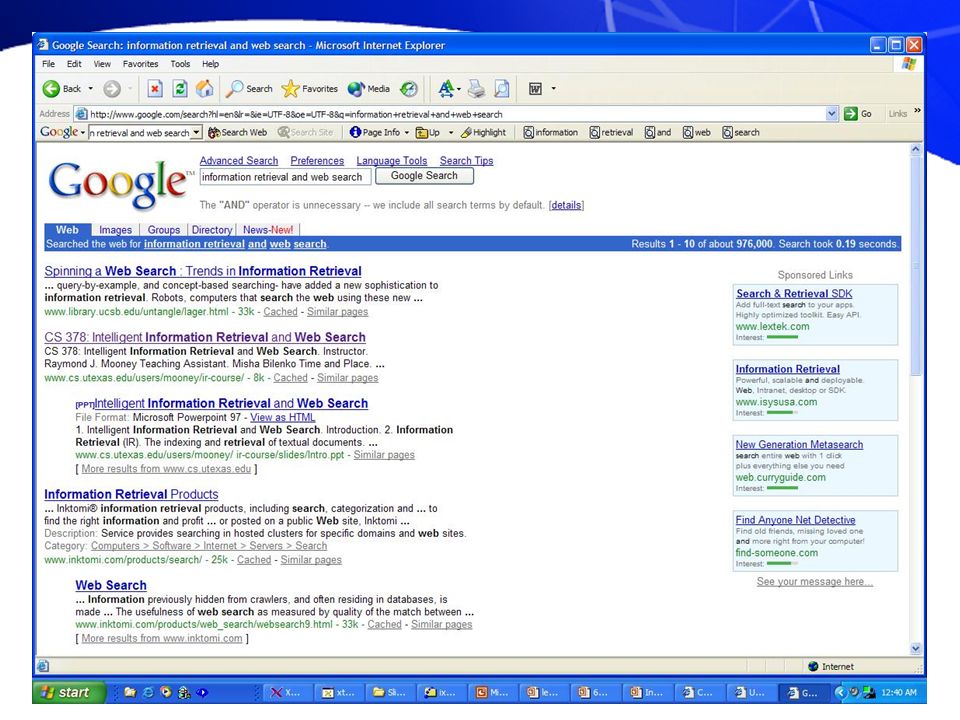The height and width of the screenshot is (720, 960).
Task: Open the View menu
Action: point(102,64)
